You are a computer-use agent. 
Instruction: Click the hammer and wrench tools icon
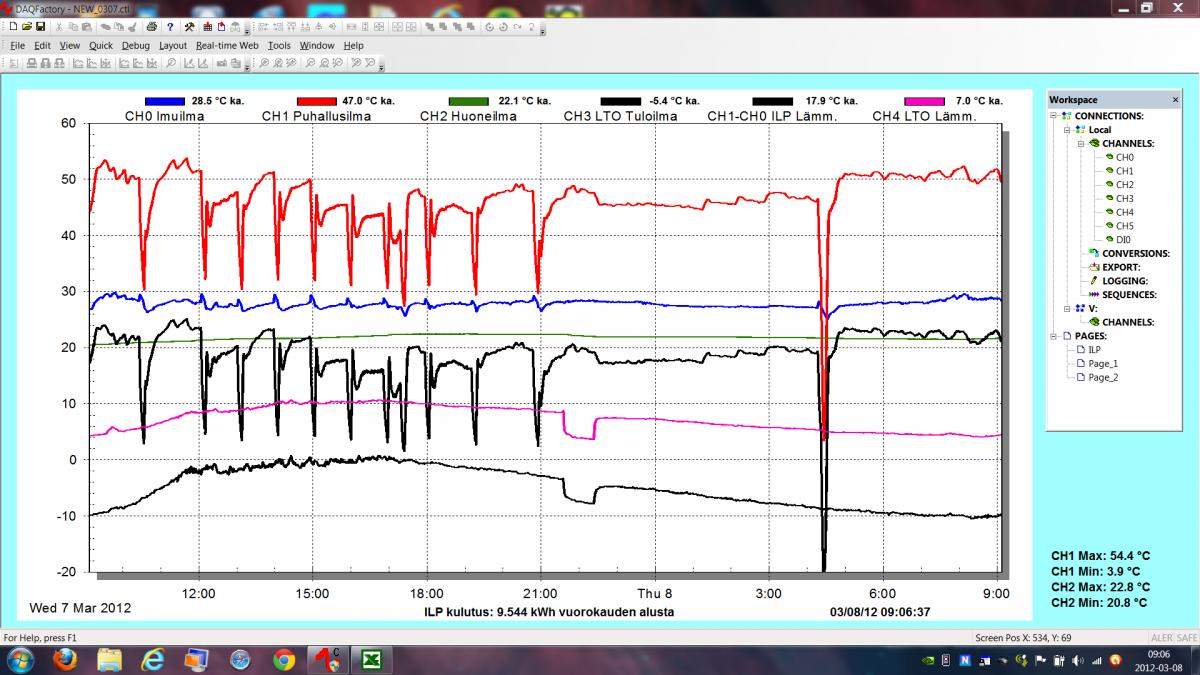(189, 27)
